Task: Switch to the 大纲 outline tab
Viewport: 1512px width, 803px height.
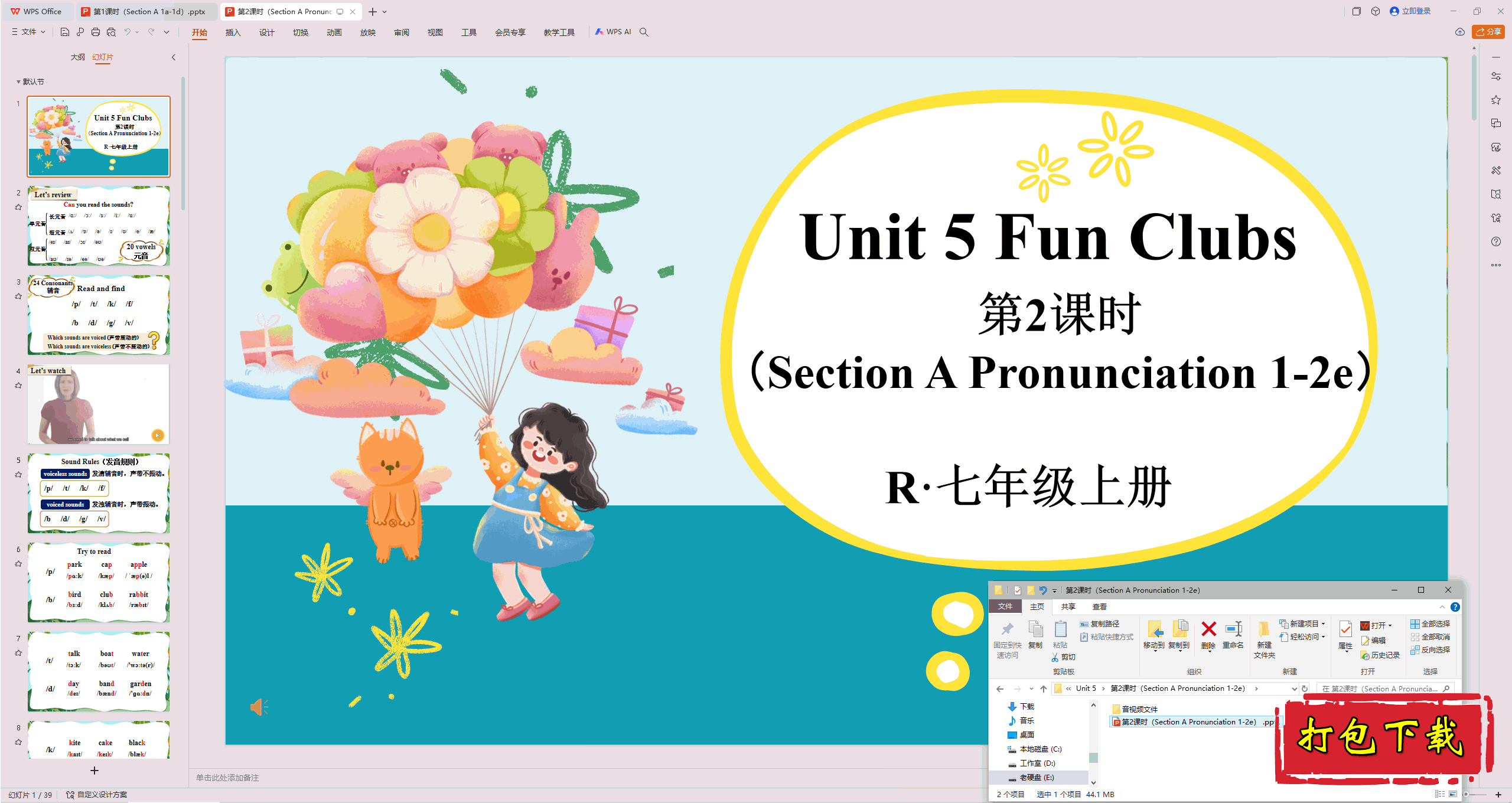Action: pyautogui.click(x=77, y=57)
